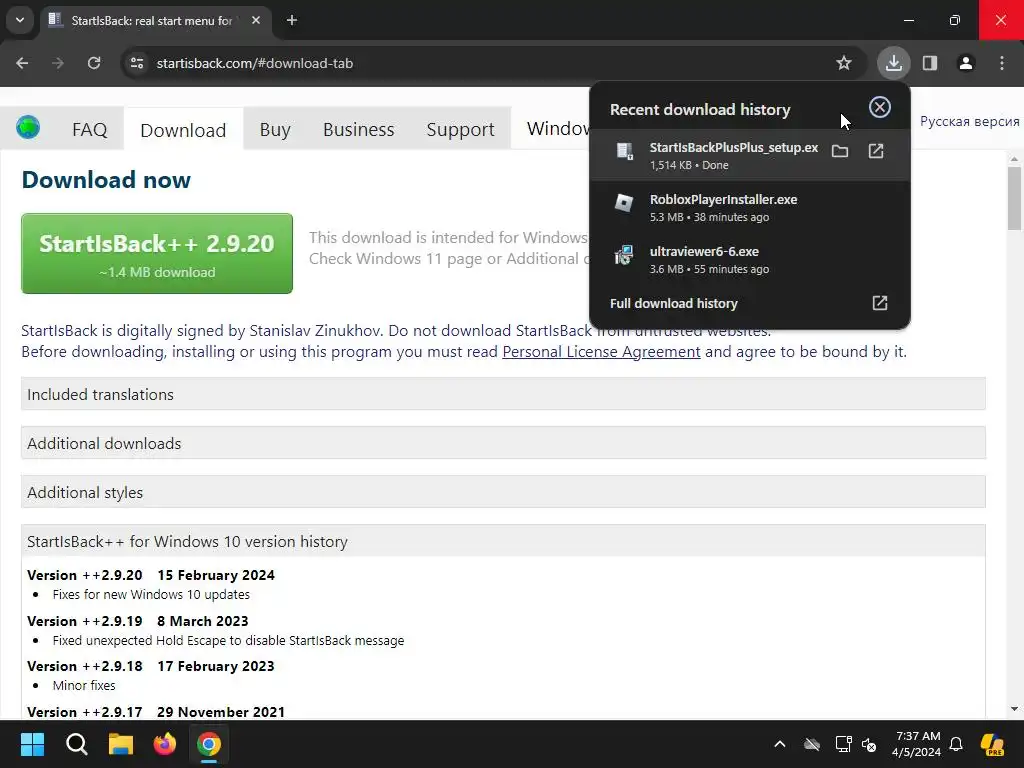Open the tab search dropdown arrow
Viewport: 1024px width, 768px height.
pyautogui.click(x=20, y=20)
